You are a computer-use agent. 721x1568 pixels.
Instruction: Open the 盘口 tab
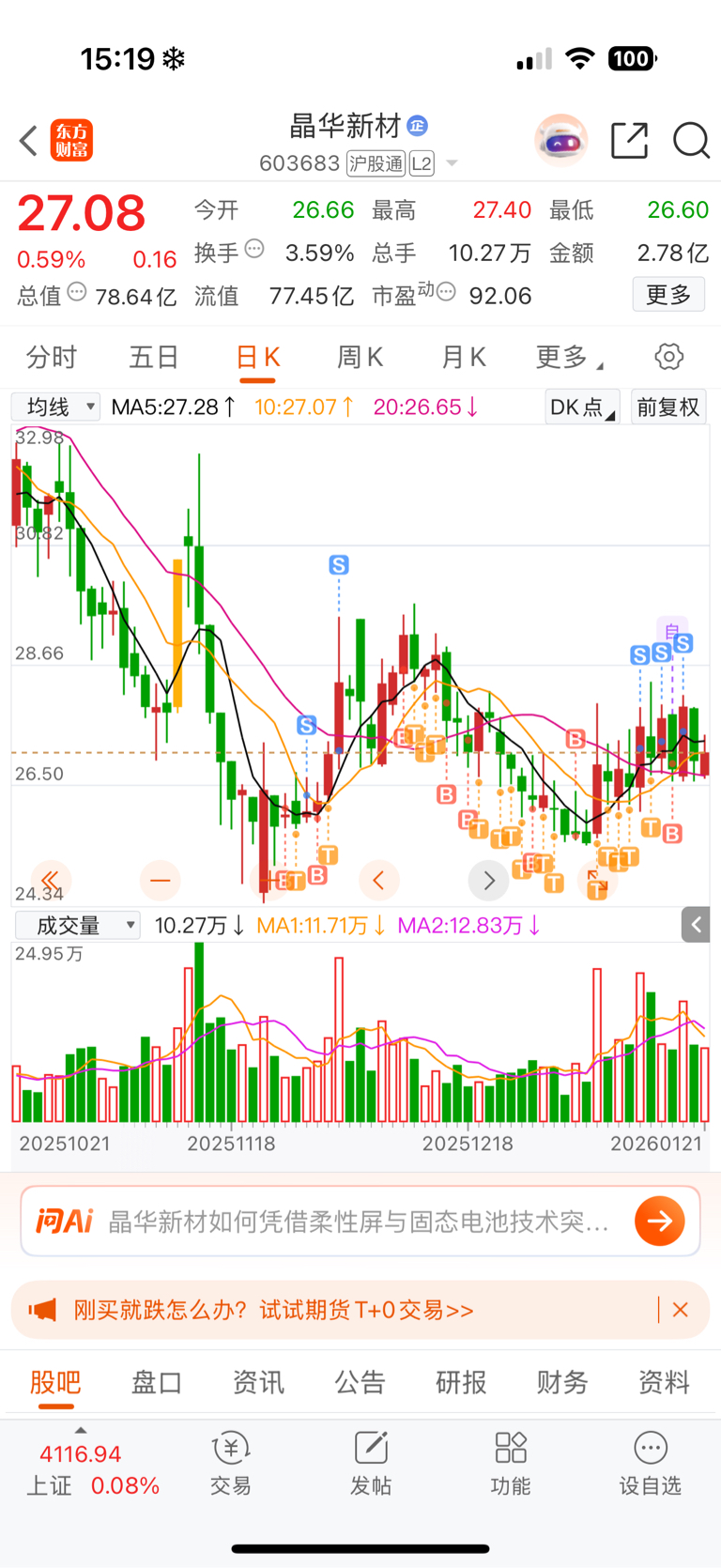(156, 1382)
